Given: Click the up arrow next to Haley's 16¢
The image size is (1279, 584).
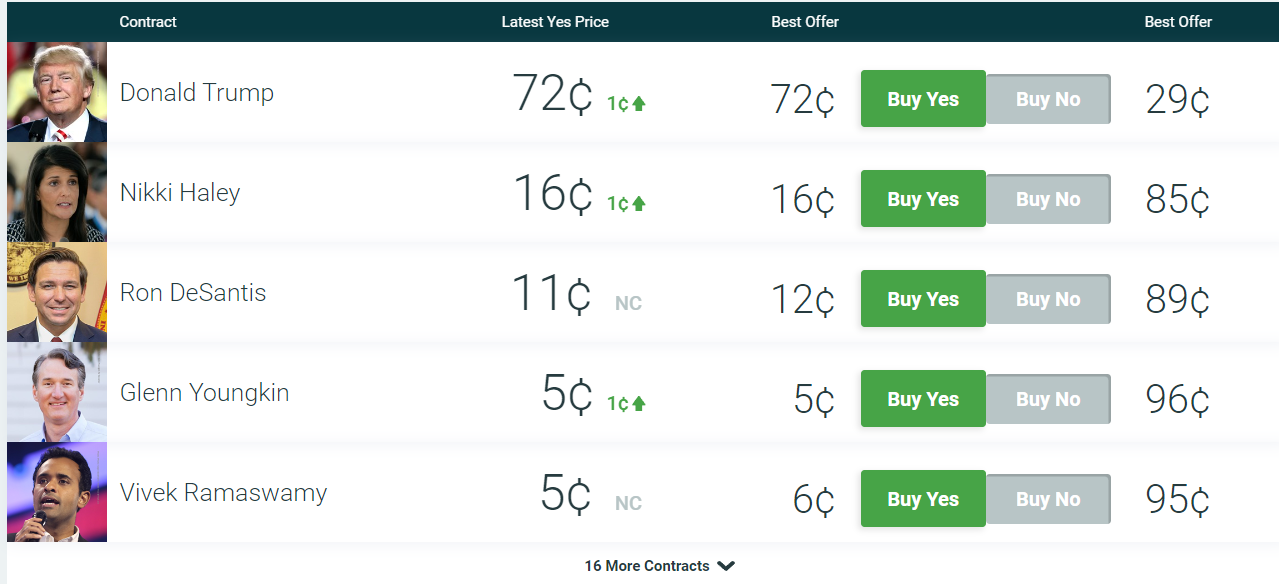Looking at the screenshot, I should (639, 203).
